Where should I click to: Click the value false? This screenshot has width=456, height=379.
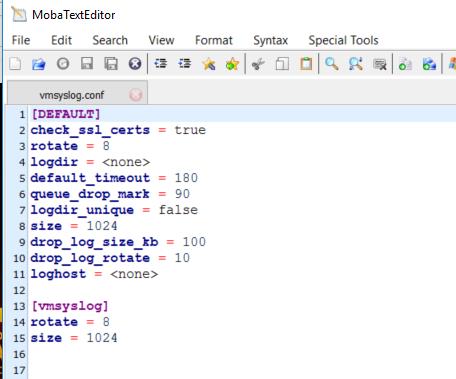[178, 210]
